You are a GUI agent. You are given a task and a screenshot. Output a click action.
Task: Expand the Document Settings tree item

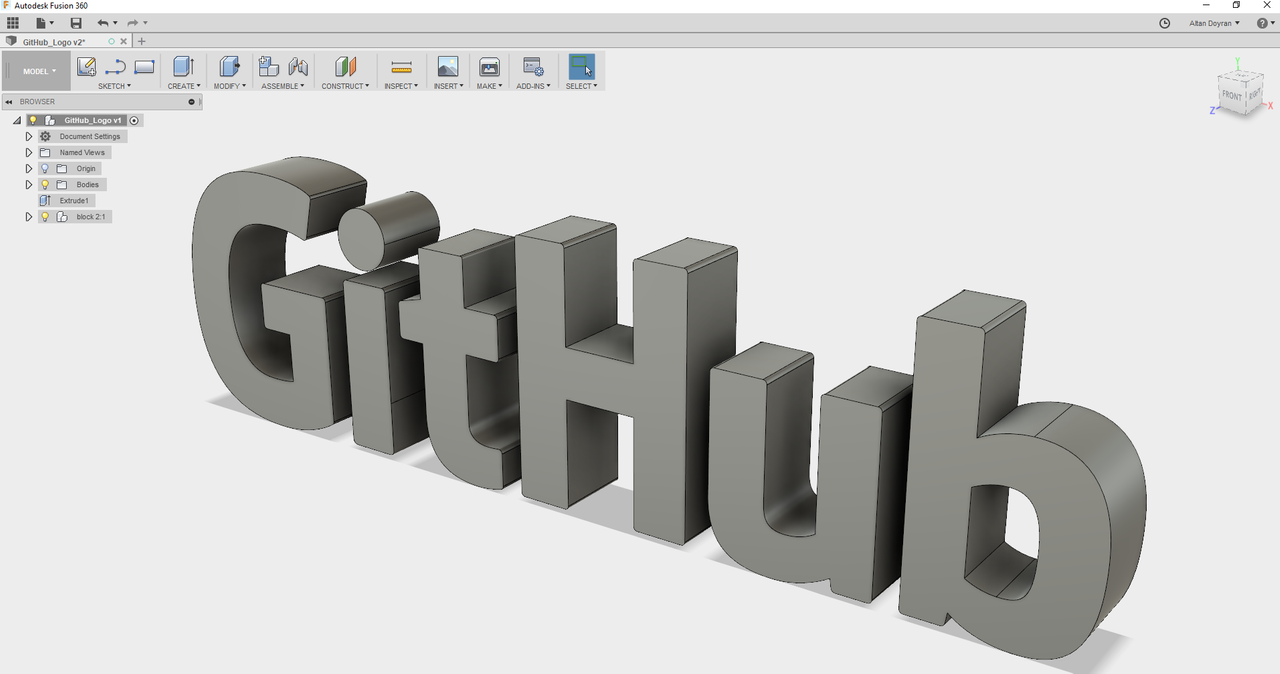point(29,136)
